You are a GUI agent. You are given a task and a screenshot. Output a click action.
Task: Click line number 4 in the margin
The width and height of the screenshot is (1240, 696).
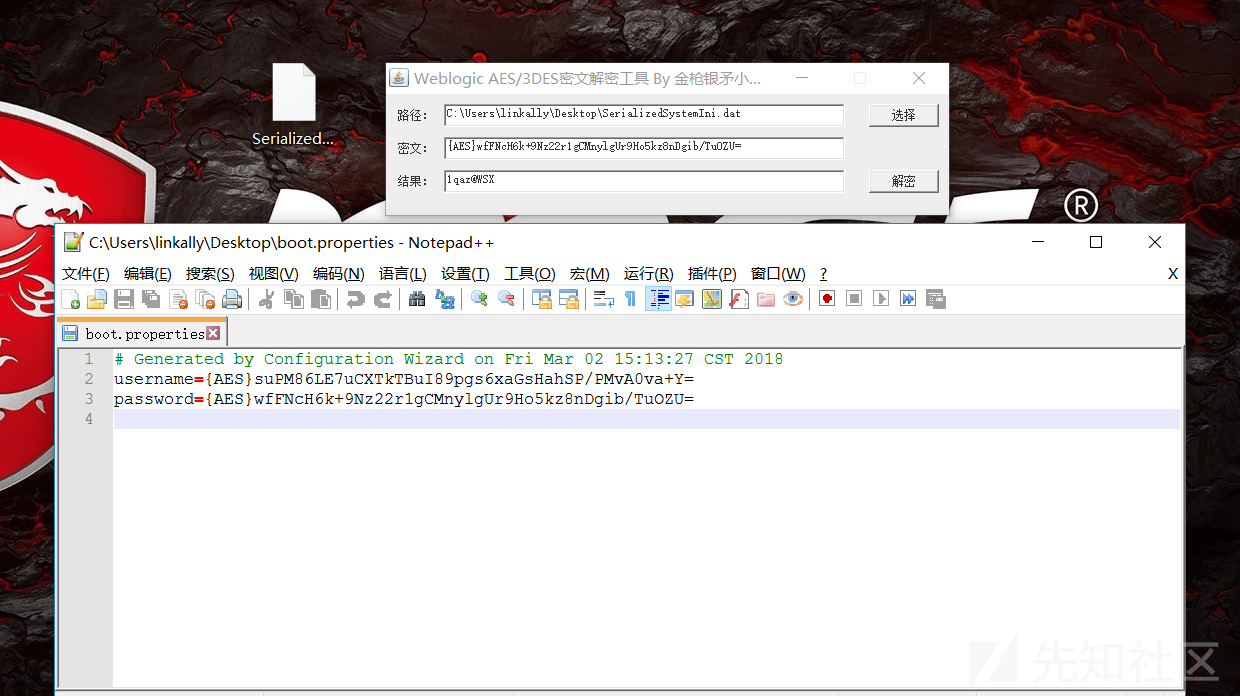[x=89, y=419]
